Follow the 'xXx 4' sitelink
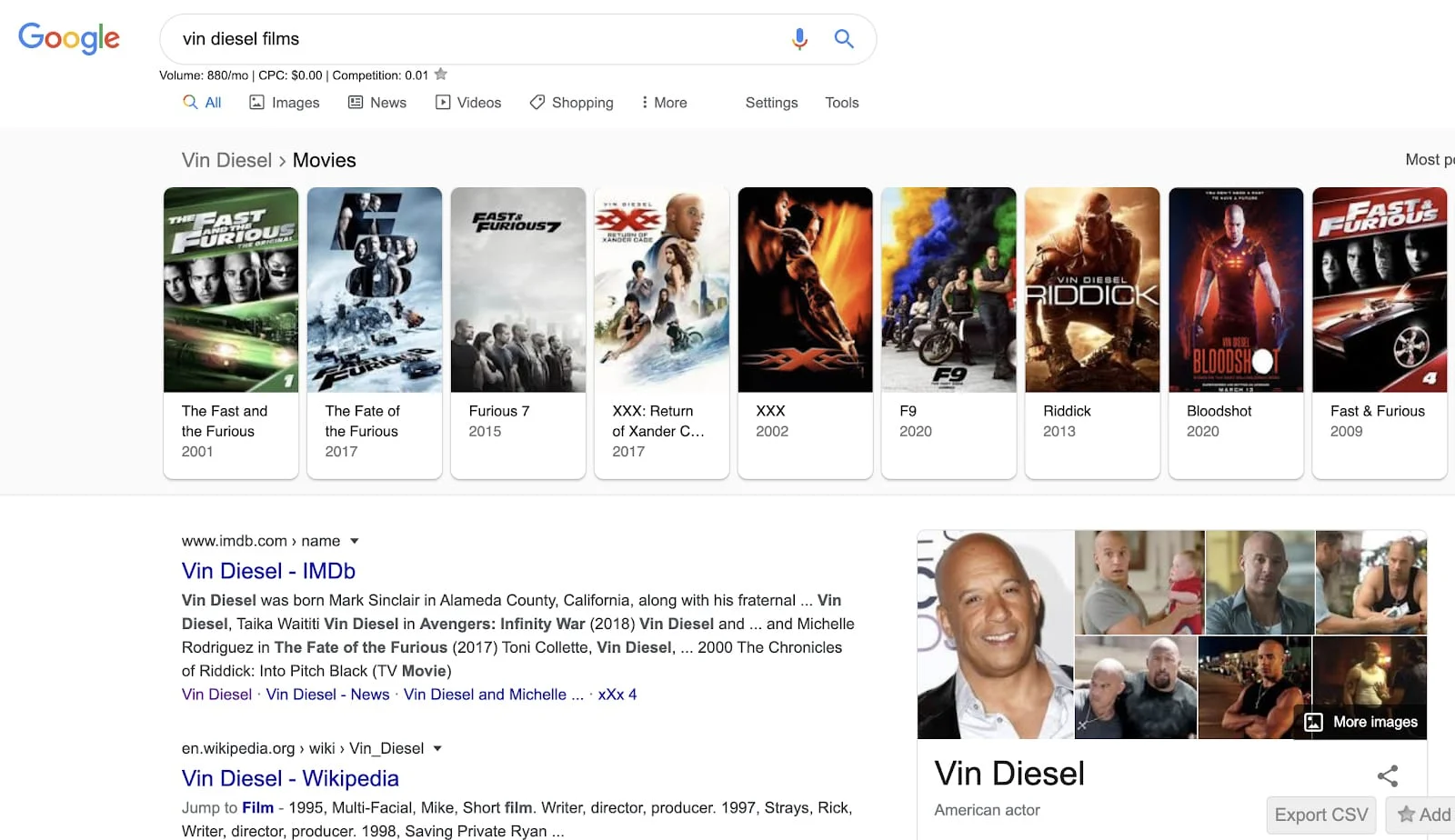 [617, 695]
